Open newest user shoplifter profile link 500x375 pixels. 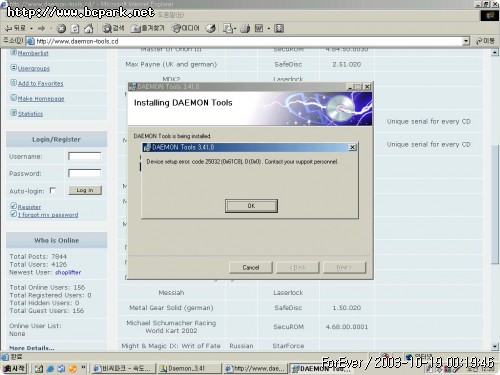[x=68, y=272]
